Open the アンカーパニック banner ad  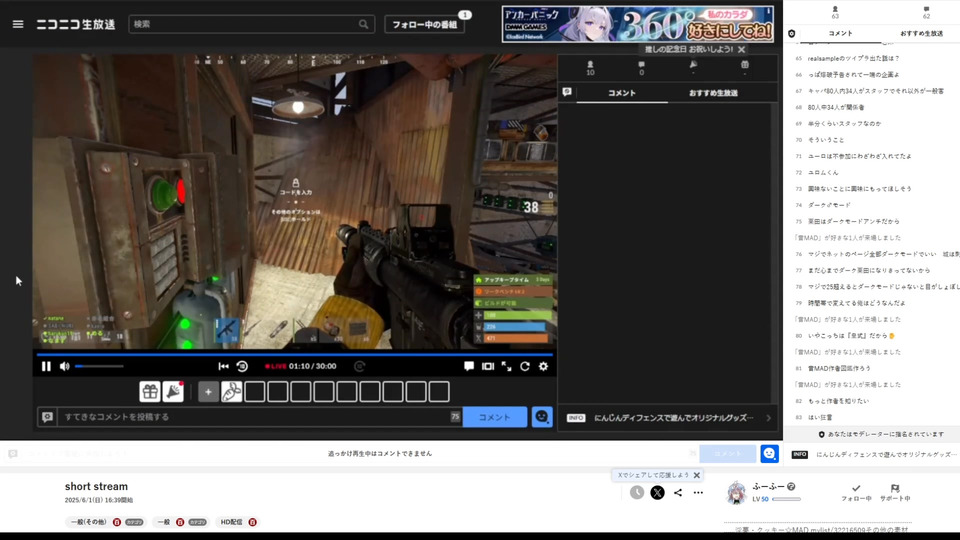coord(637,24)
